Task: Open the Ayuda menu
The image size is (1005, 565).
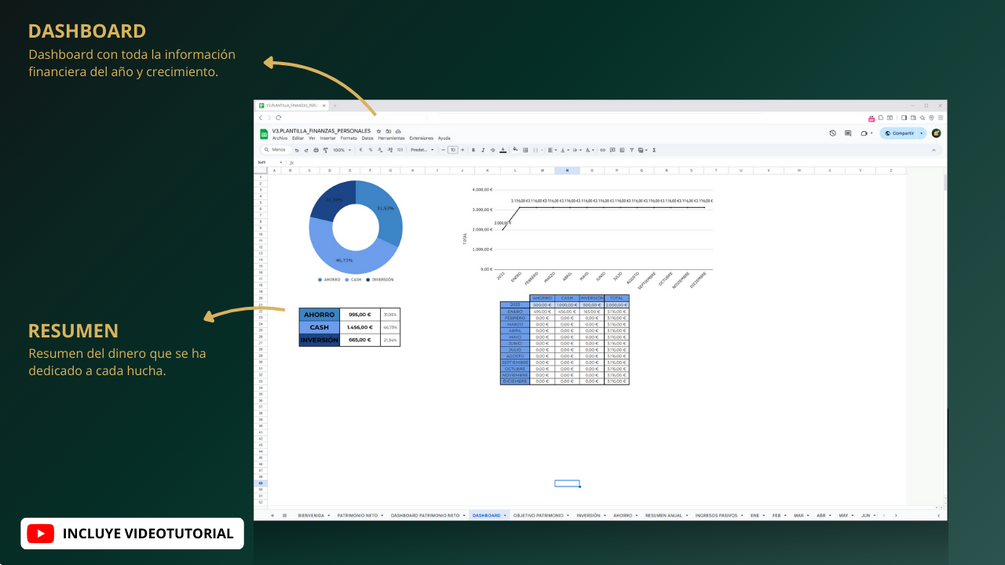Action: click(x=444, y=138)
